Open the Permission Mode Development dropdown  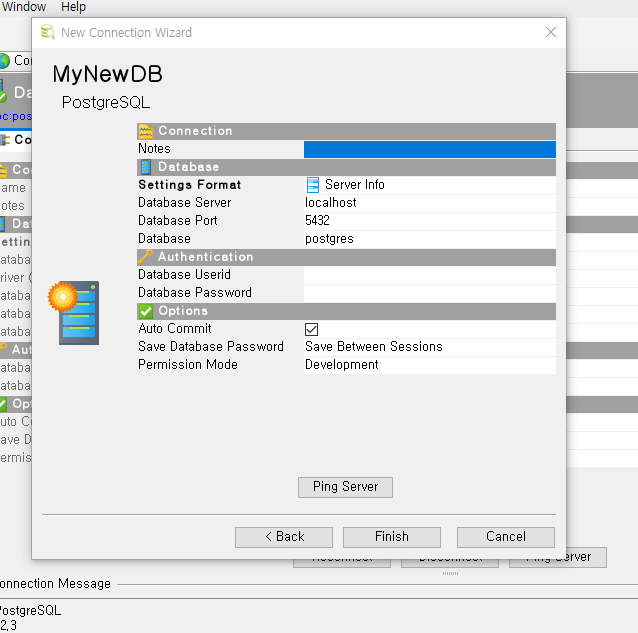[x=430, y=365]
